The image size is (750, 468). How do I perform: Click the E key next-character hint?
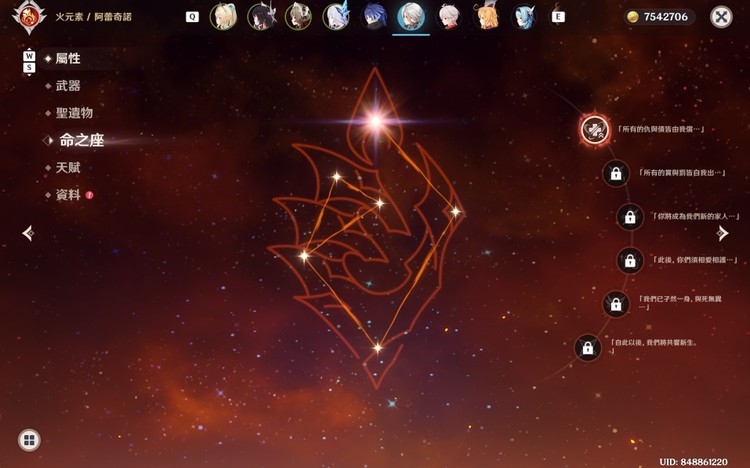pos(558,17)
